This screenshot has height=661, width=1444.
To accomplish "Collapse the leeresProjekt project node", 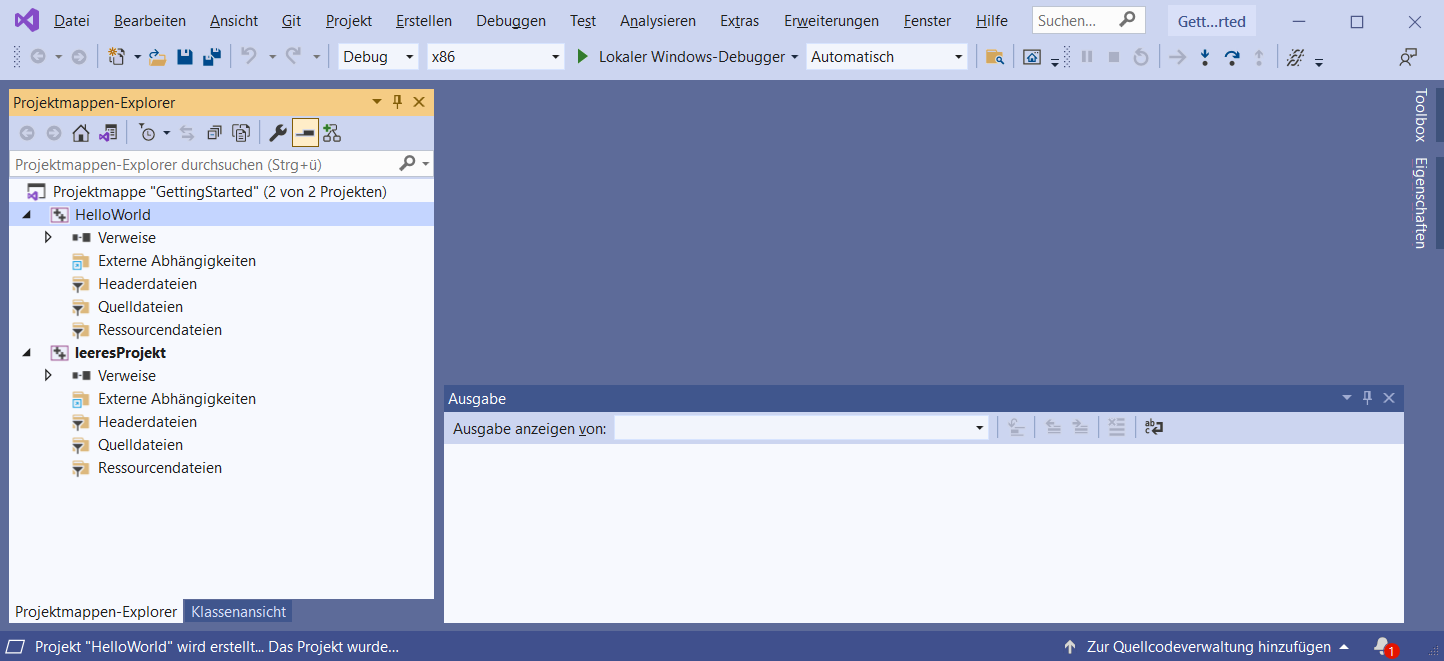I will click(26, 352).
